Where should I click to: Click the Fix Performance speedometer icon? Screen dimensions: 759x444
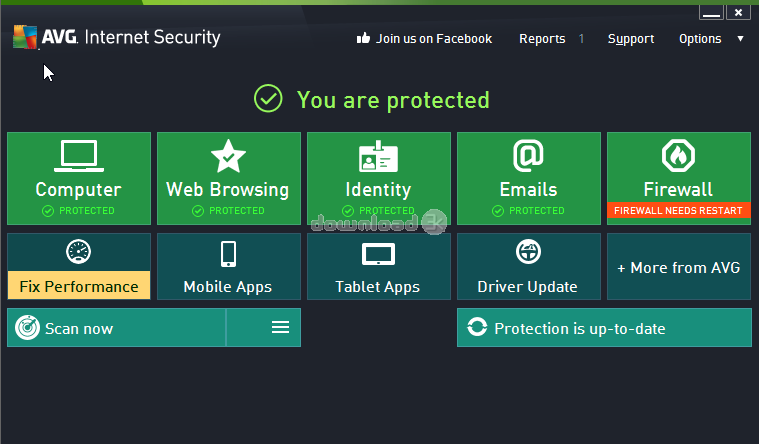coord(78,252)
